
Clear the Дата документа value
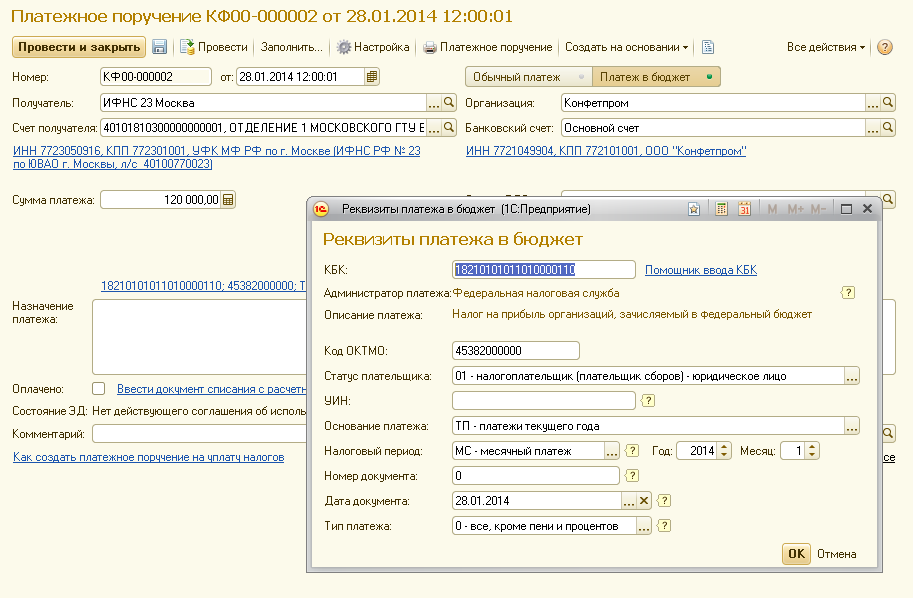click(x=643, y=501)
